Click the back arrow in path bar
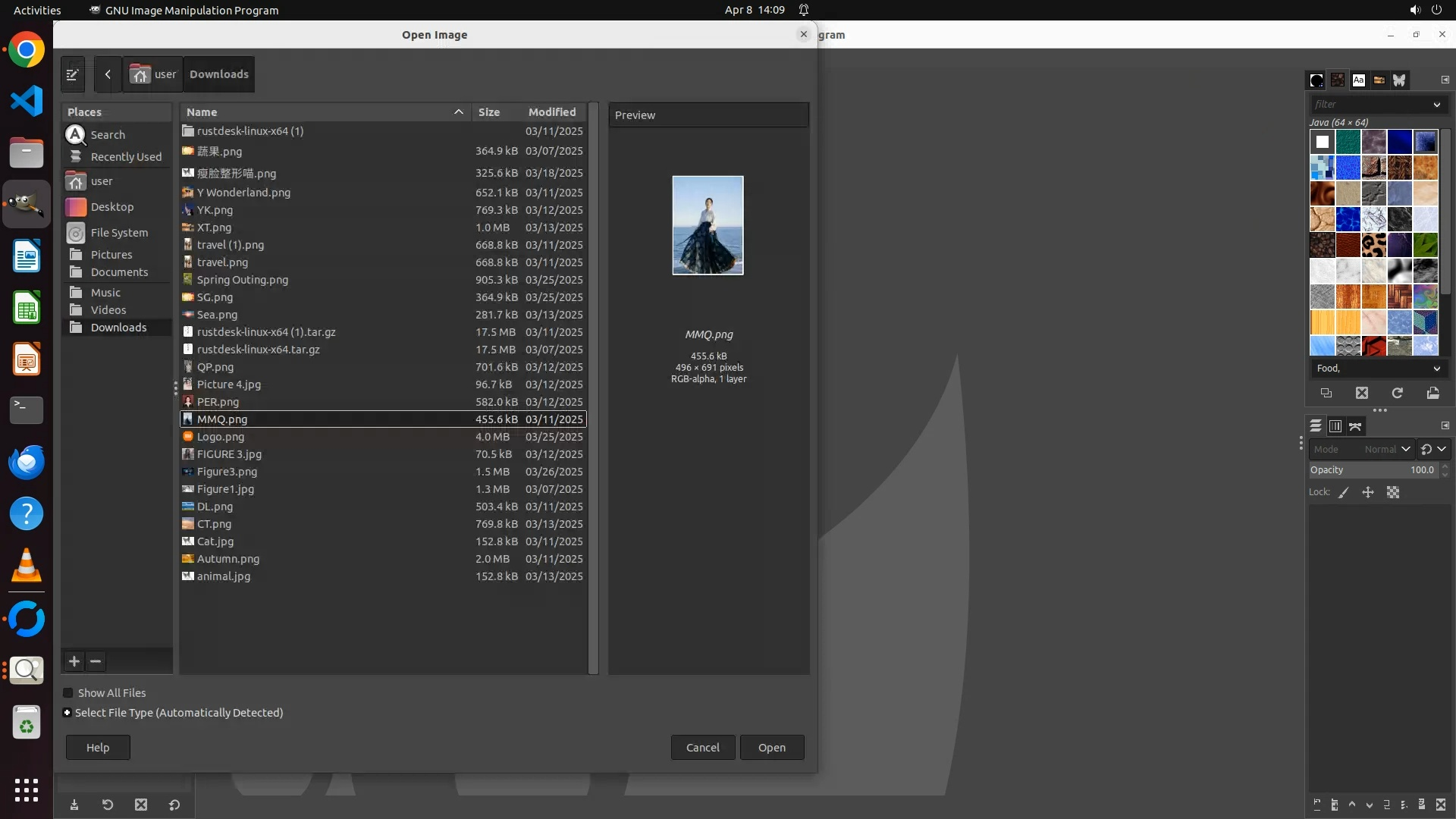Viewport: 1456px width, 819px height. (x=108, y=74)
